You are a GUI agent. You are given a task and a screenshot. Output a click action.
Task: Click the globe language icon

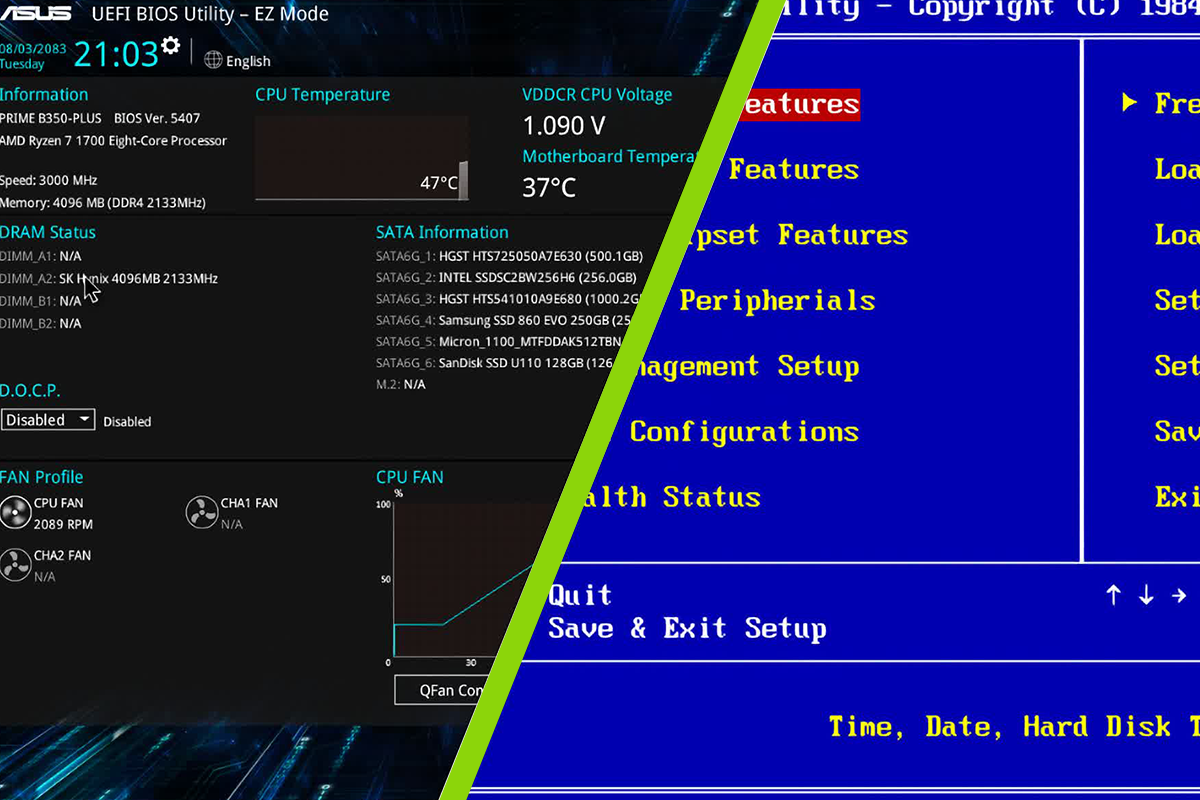[x=213, y=60]
